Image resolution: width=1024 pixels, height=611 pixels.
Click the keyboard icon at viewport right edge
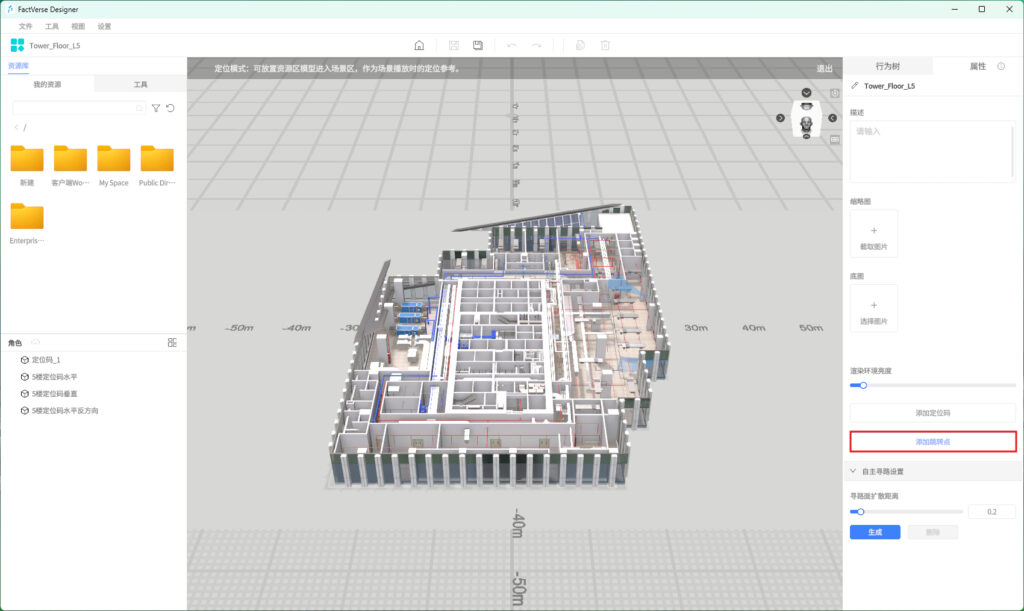click(x=835, y=140)
